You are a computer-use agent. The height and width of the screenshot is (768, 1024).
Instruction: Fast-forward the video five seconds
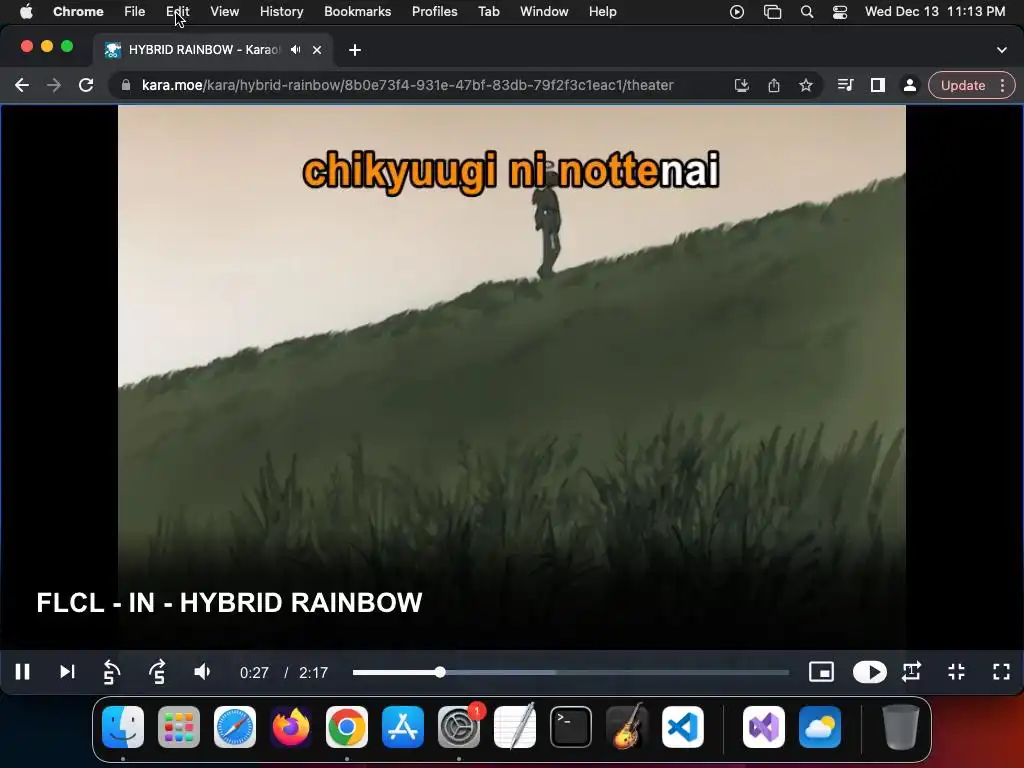157,672
